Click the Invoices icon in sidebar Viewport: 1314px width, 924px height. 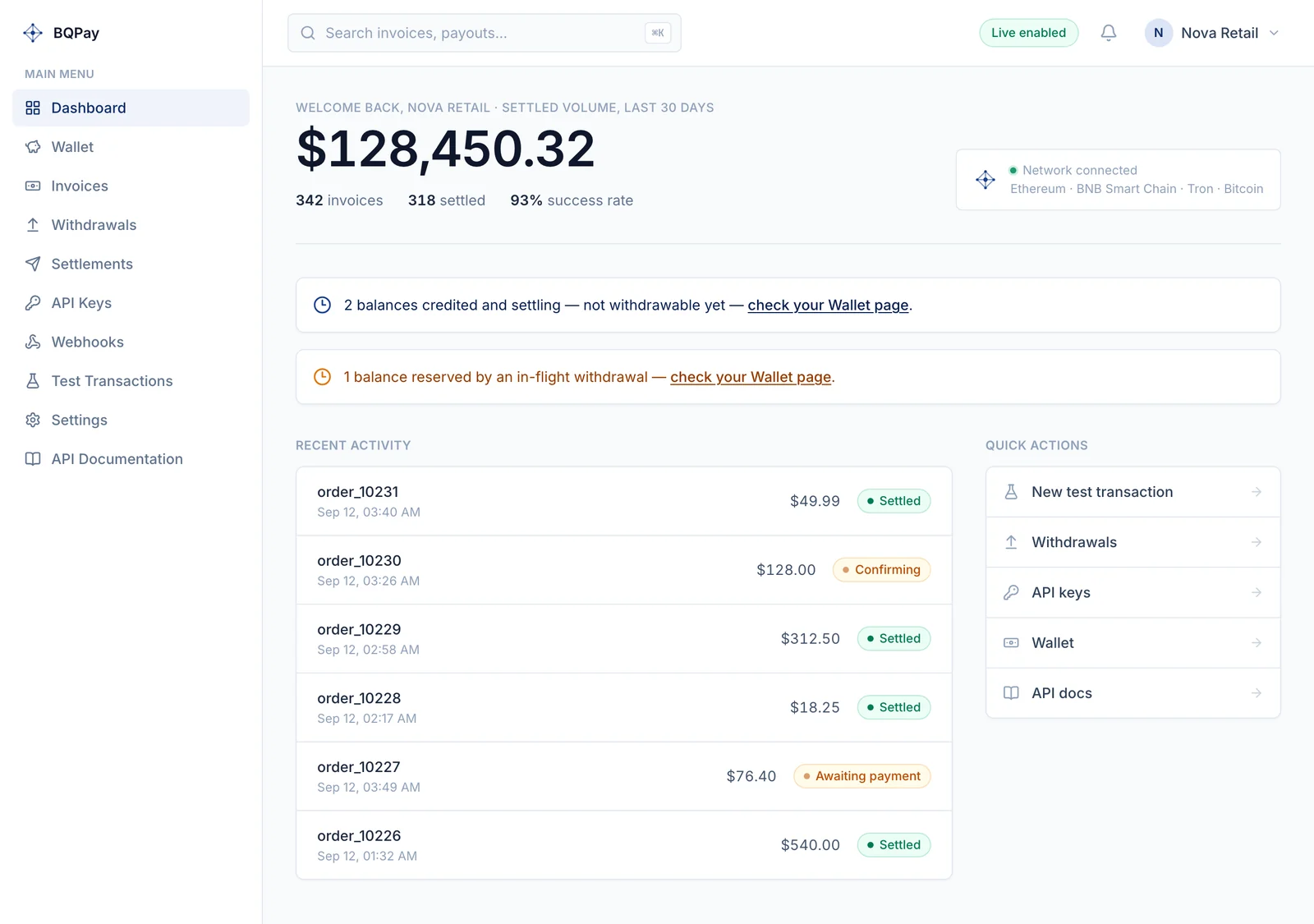(x=33, y=186)
